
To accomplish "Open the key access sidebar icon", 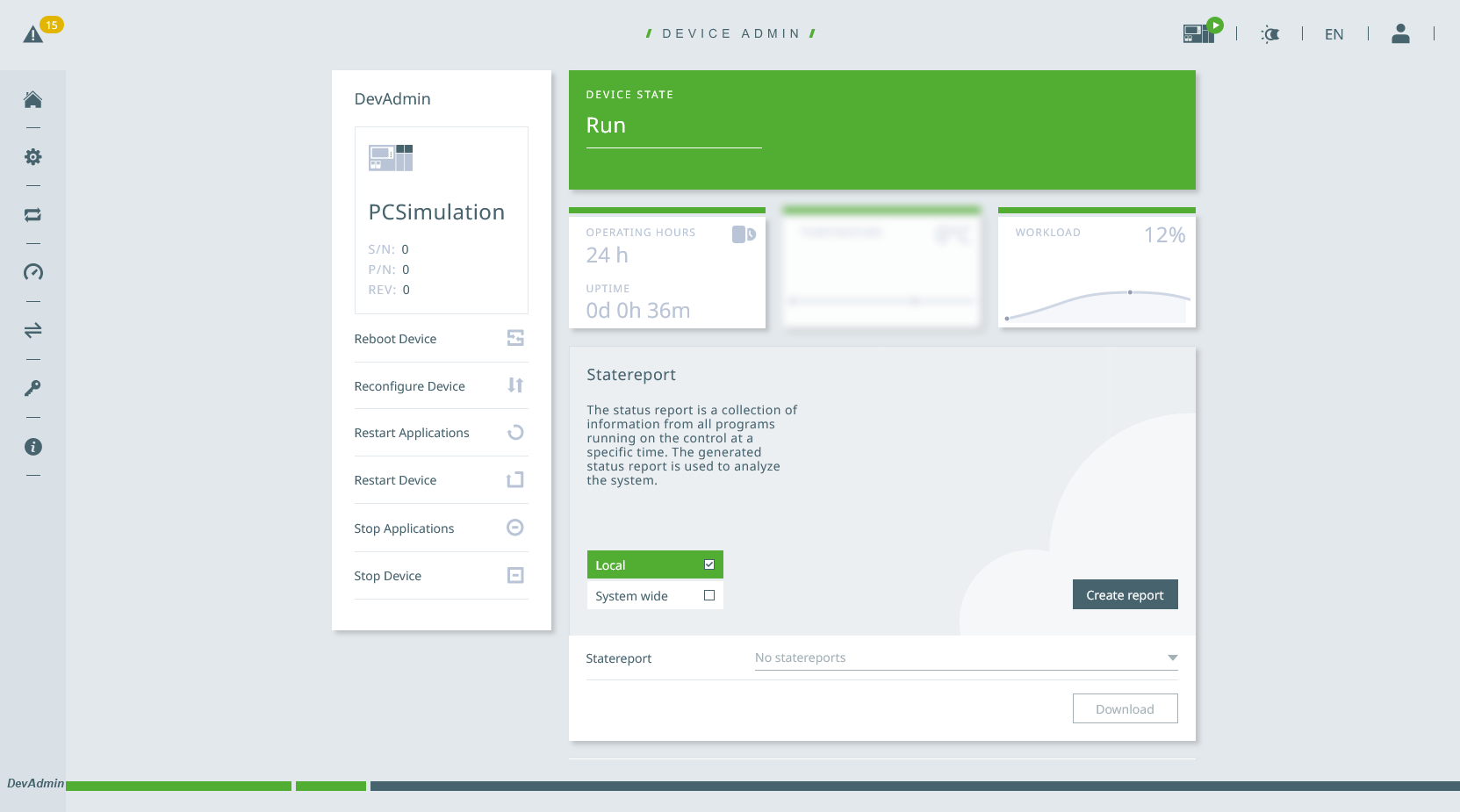I will 33,388.
